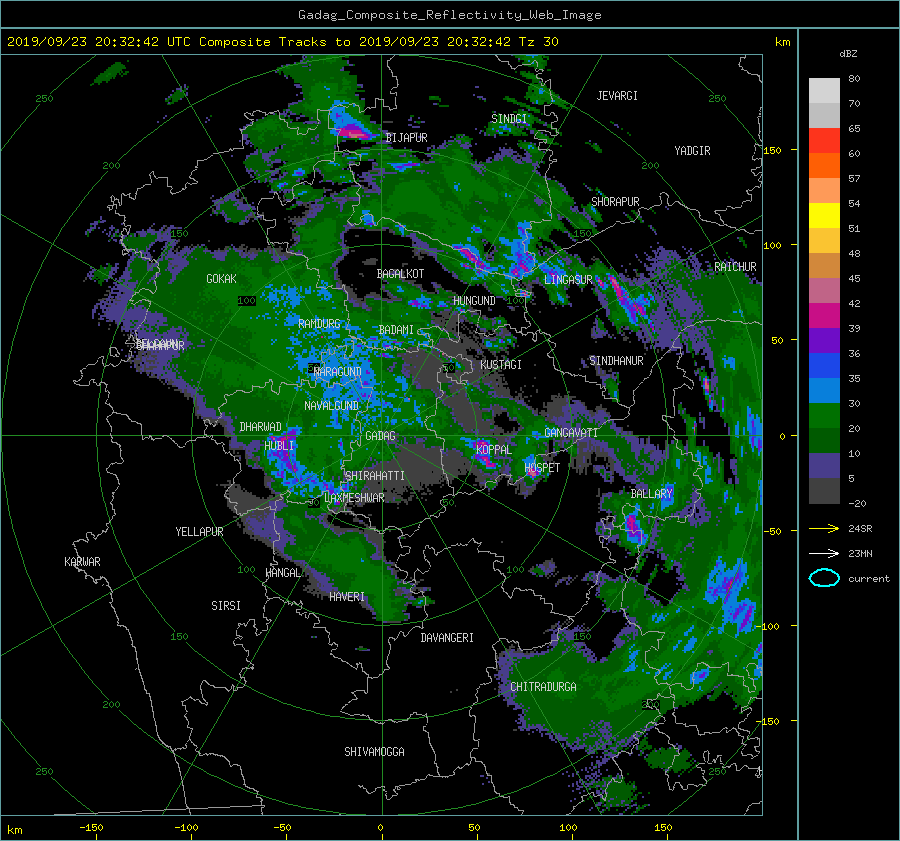Click the HAVERI city label
This screenshot has width=900, height=841.
(x=347, y=598)
